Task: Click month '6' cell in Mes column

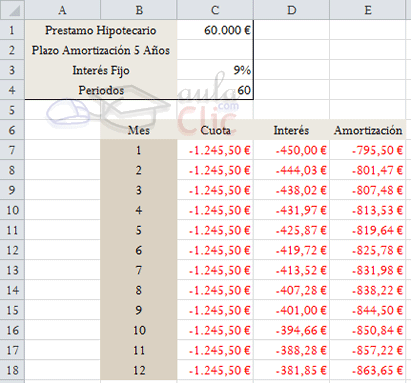Action: (x=139, y=250)
